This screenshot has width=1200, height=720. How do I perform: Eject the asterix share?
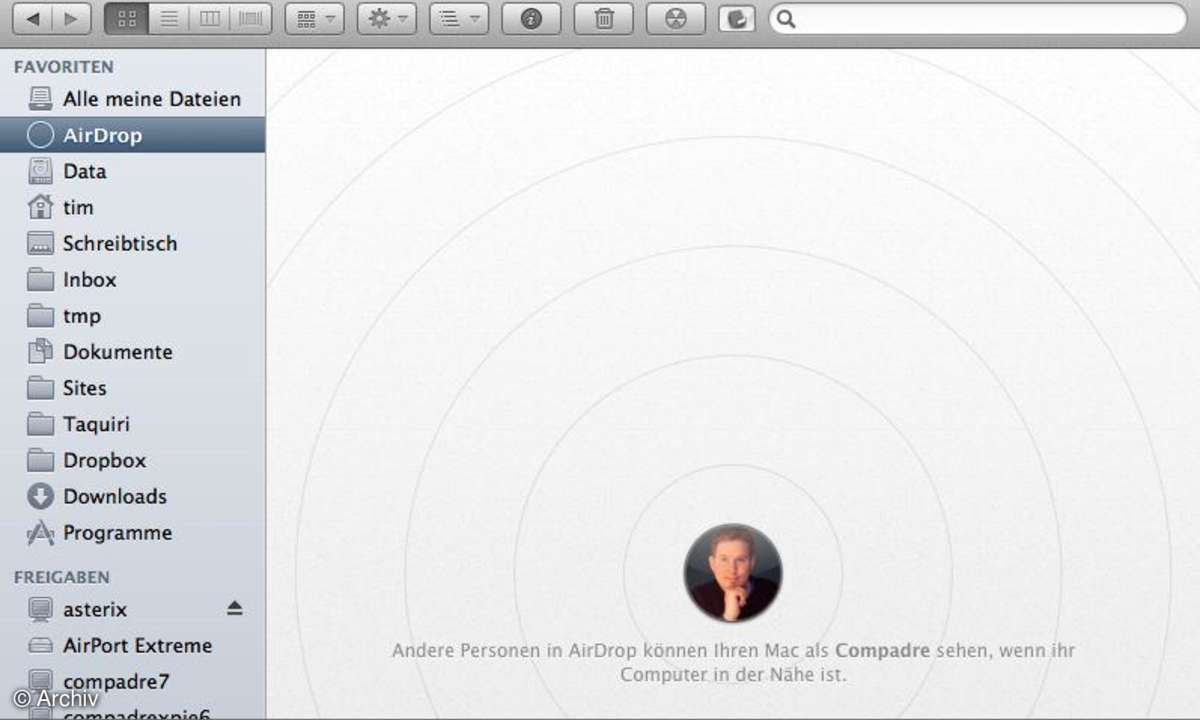pyautogui.click(x=234, y=608)
